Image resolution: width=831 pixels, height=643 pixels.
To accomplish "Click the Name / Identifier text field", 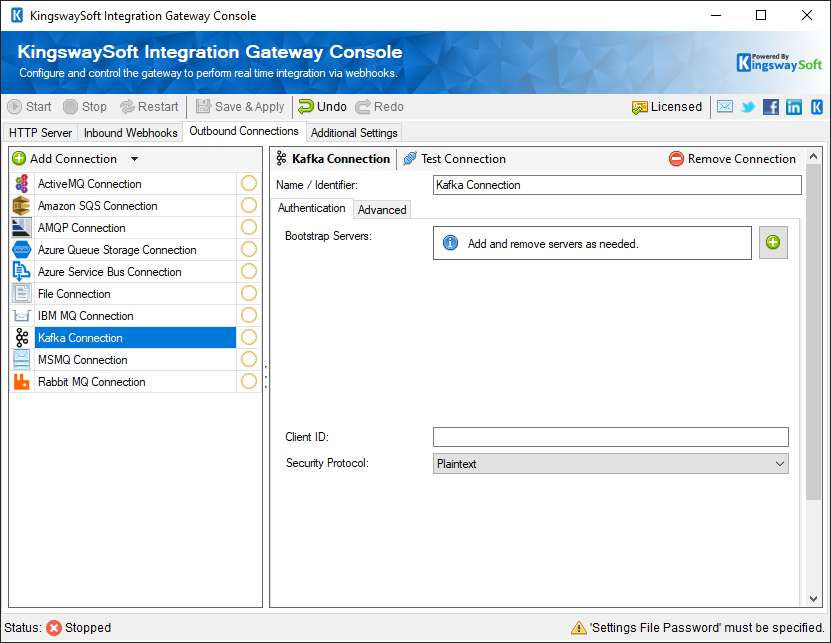I will pyautogui.click(x=617, y=185).
